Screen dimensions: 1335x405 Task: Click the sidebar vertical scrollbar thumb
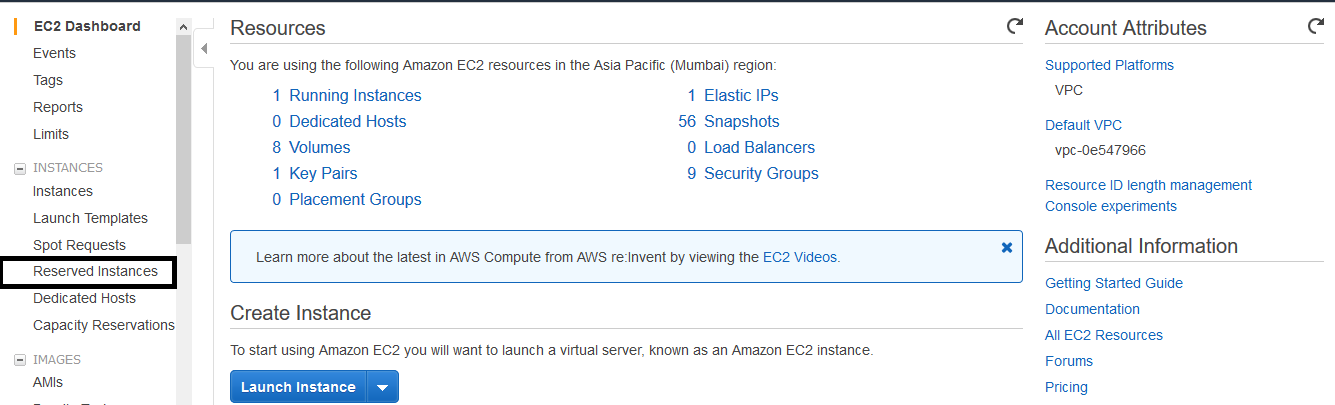[183, 140]
